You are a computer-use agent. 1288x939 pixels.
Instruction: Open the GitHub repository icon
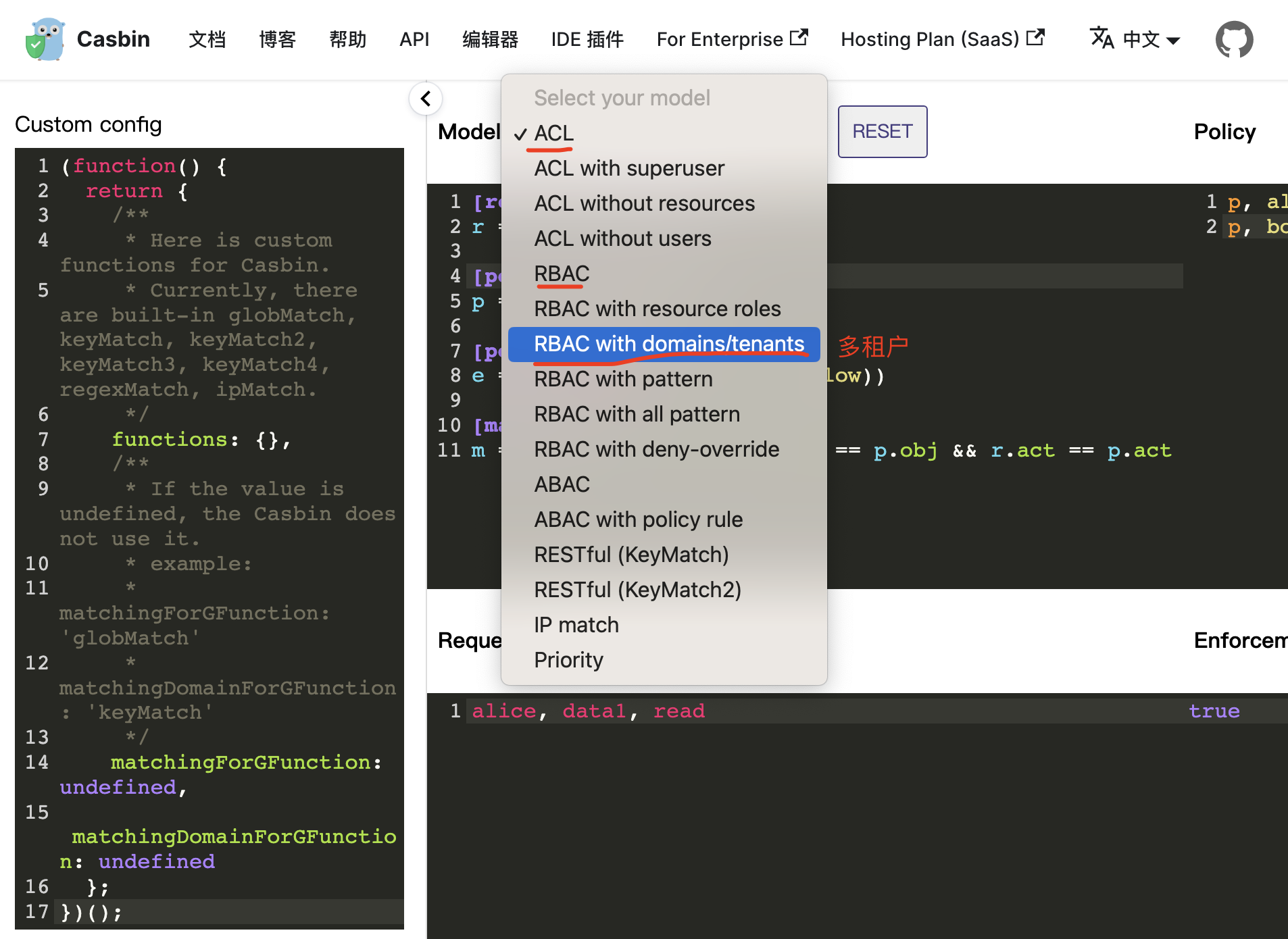(1234, 39)
